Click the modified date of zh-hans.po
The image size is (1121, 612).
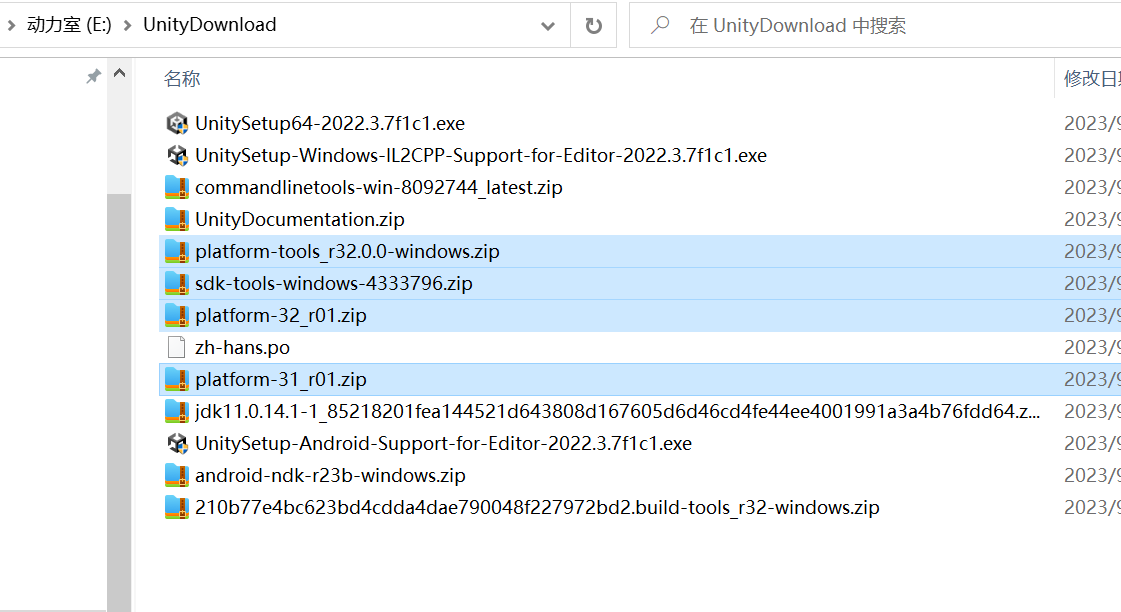click(1092, 347)
